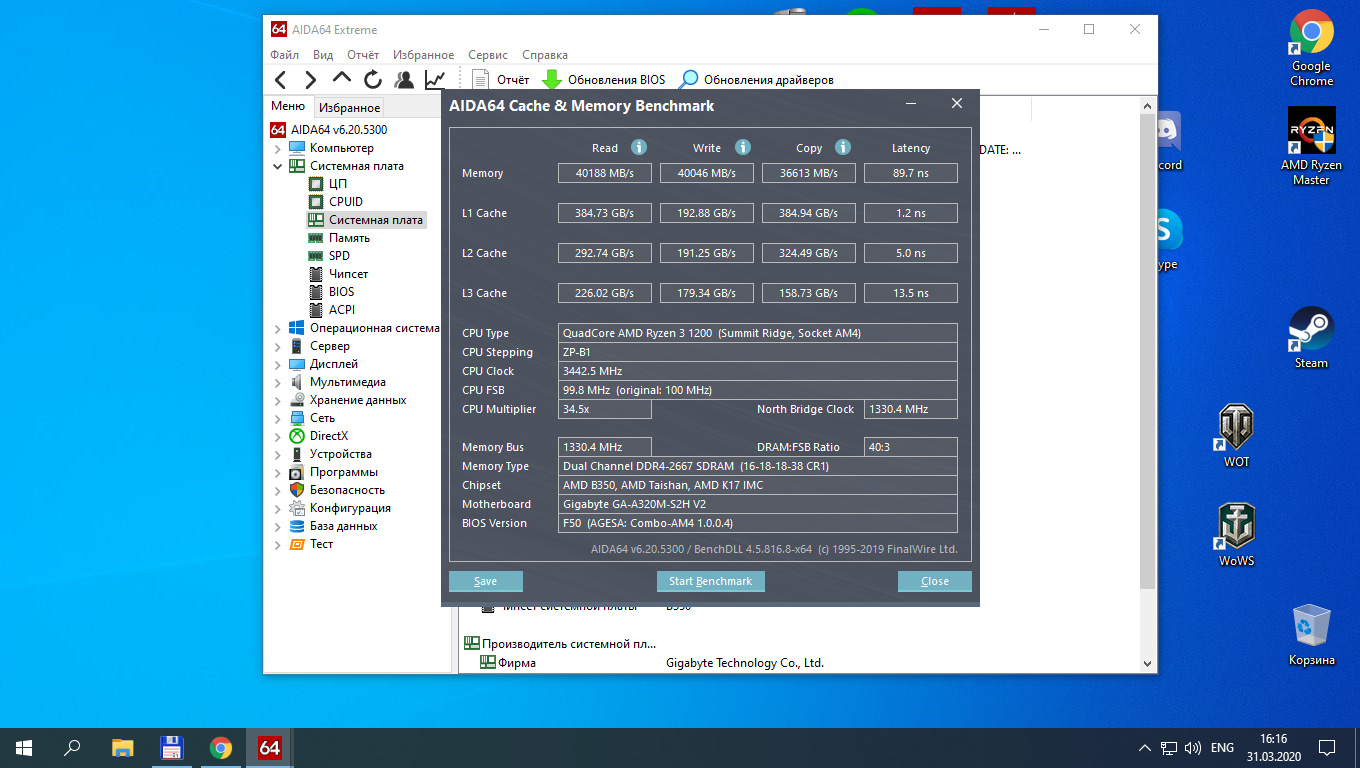Select the Программы tree item
Screen dimensions: 1360x768
click(x=334, y=472)
